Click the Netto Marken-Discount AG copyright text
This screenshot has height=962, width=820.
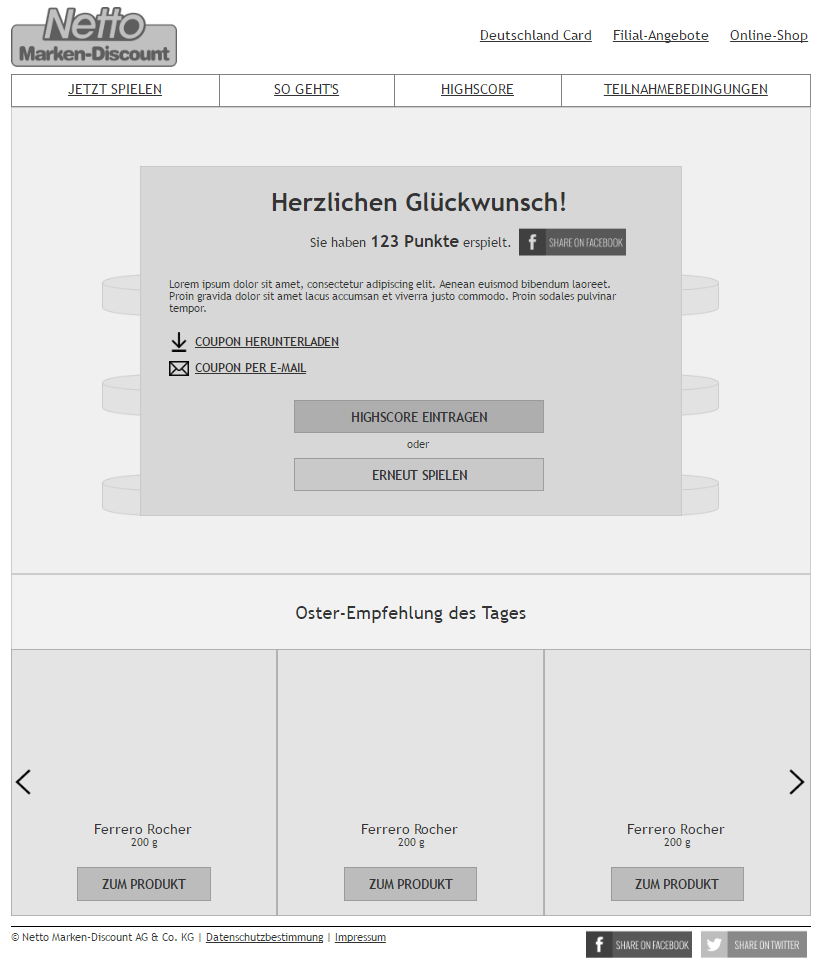click(102, 937)
